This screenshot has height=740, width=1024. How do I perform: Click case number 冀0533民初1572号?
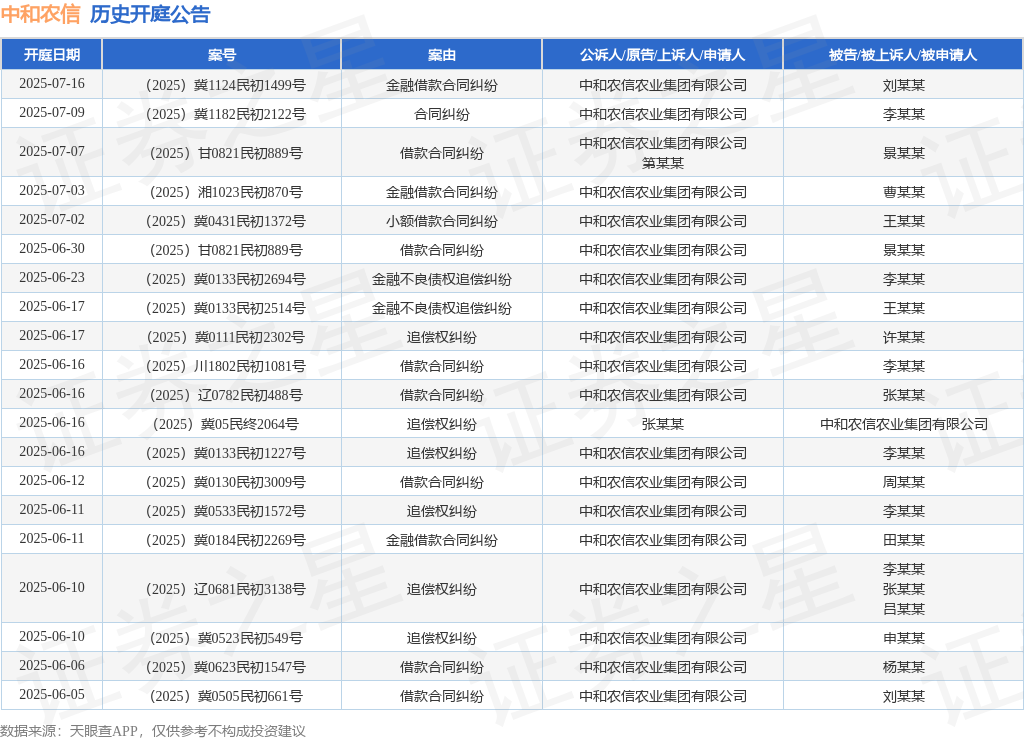[225, 511]
